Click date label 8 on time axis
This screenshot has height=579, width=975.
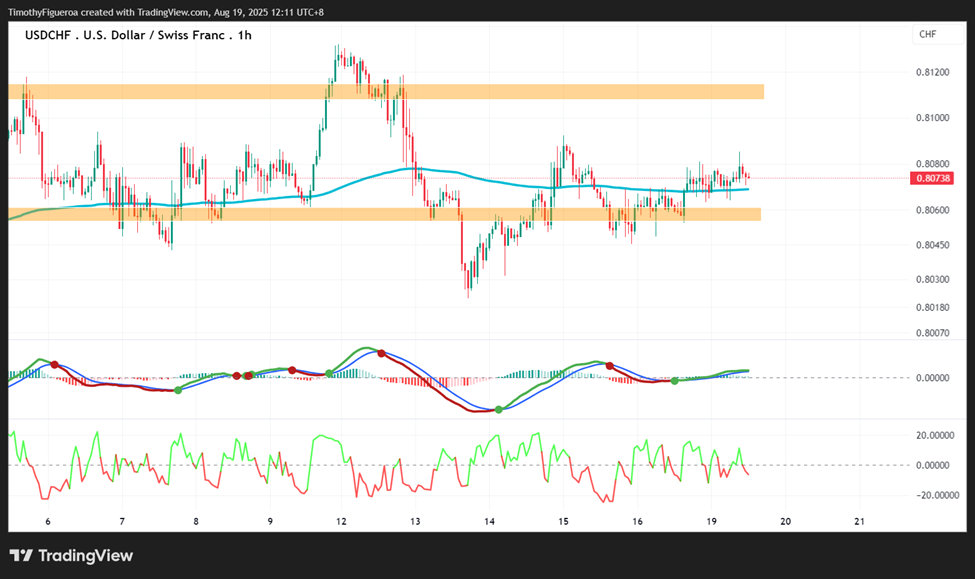pos(196,521)
